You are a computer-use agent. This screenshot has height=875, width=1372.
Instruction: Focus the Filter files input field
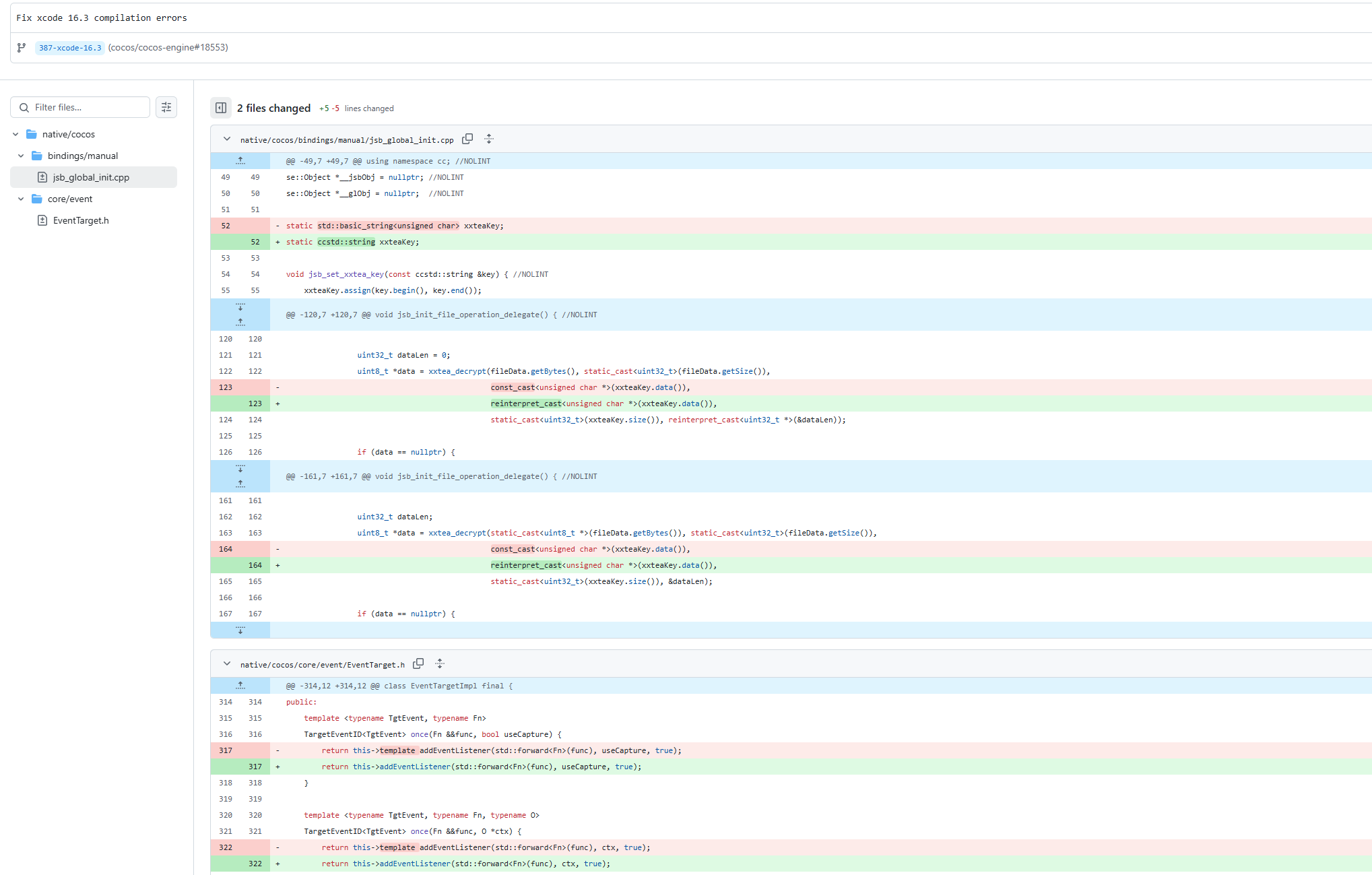[88, 107]
